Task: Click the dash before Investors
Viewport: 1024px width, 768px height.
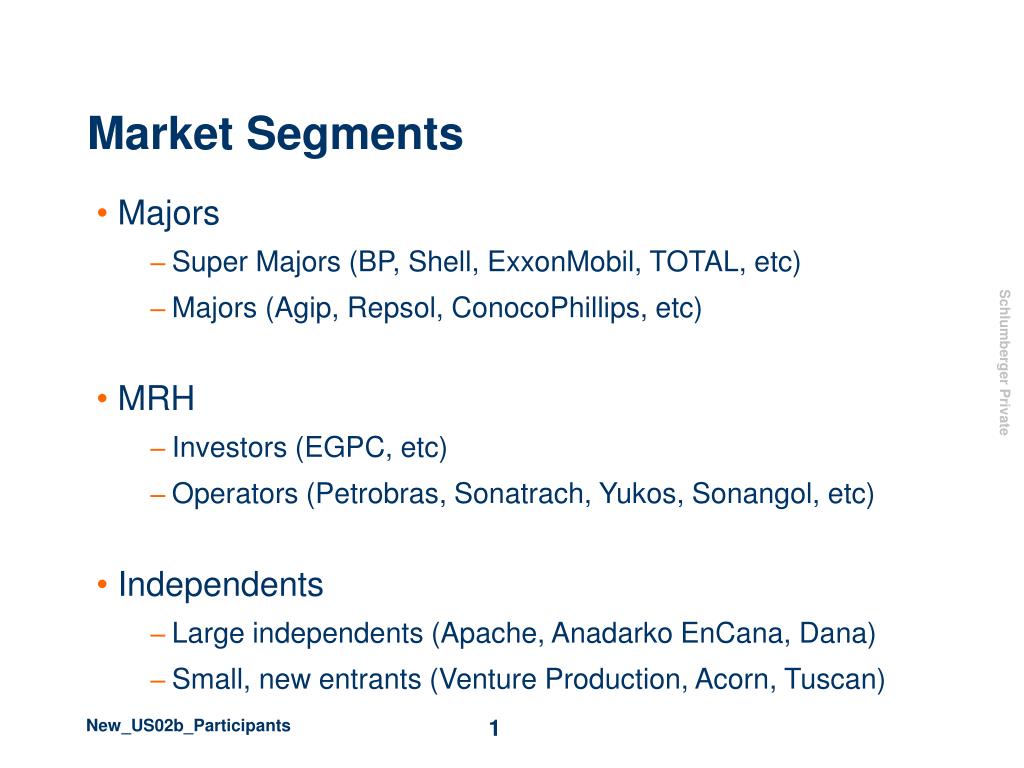Action: (x=157, y=449)
